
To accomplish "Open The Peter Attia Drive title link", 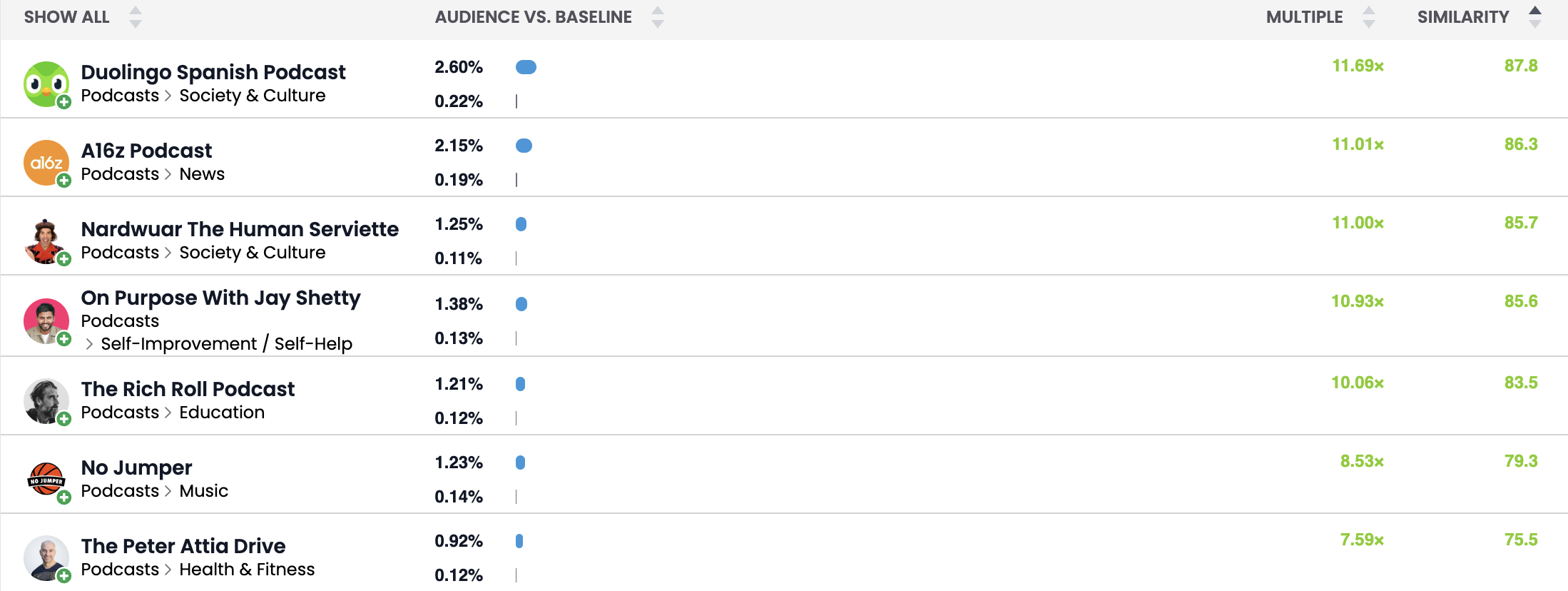I will tap(183, 546).
